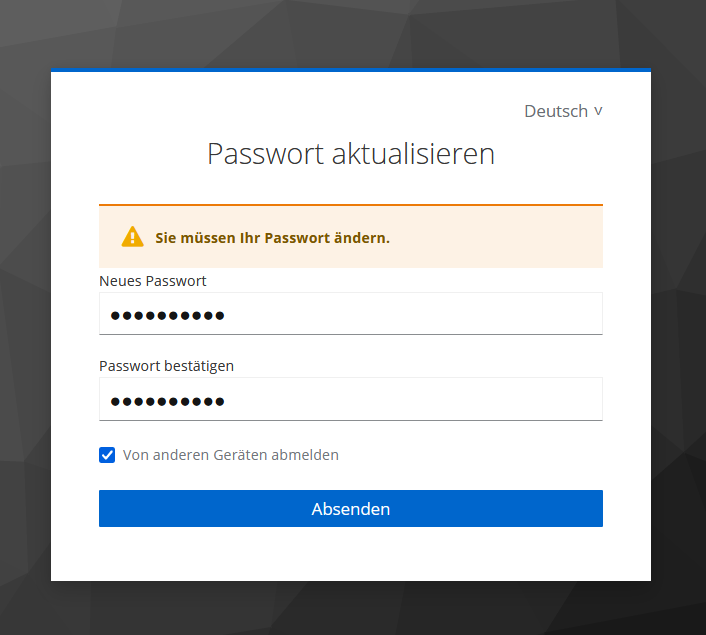Image resolution: width=706 pixels, height=635 pixels.
Task: Uncheck the Von anderen Geräten abmelden checkbox
Action: click(x=108, y=455)
